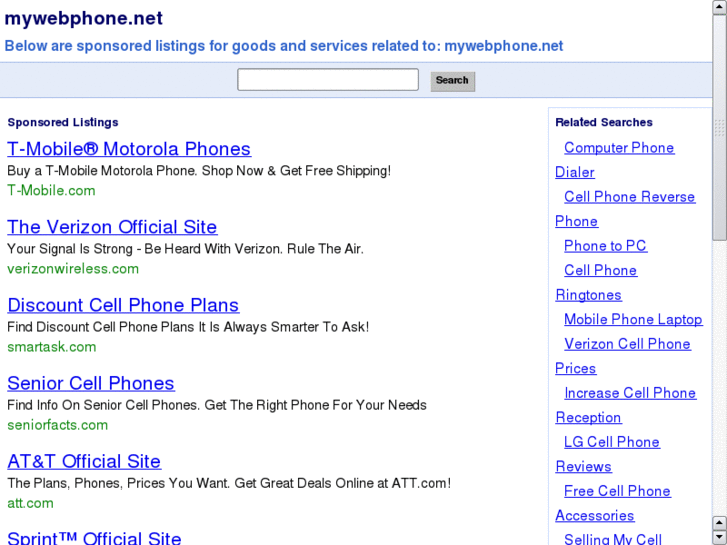Screen dimensions: 727x545
Task: Click the Search button
Action: [x=453, y=81]
